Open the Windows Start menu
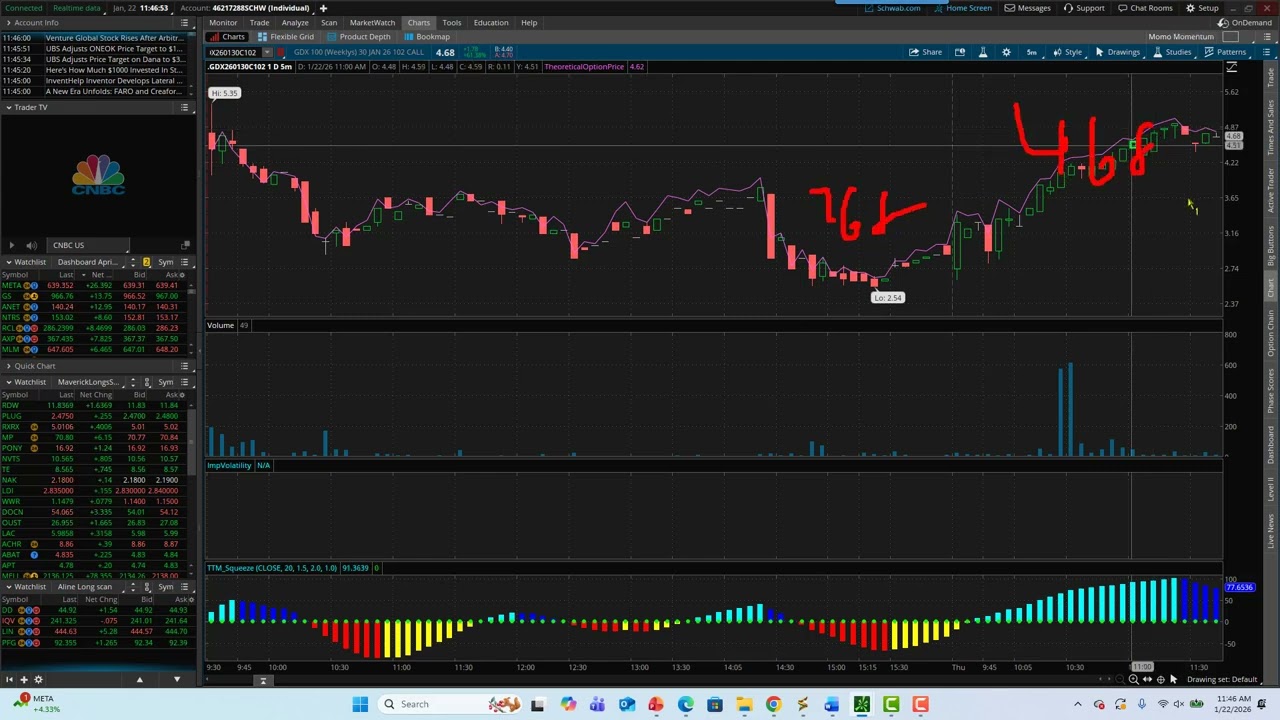The height and width of the screenshot is (720, 1280). point(360,705)
